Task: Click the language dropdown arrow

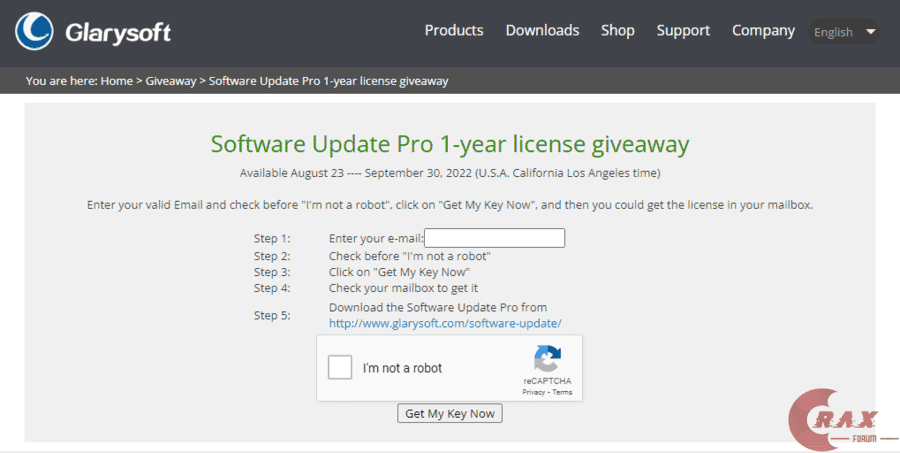Action: (x=870, y=32)
